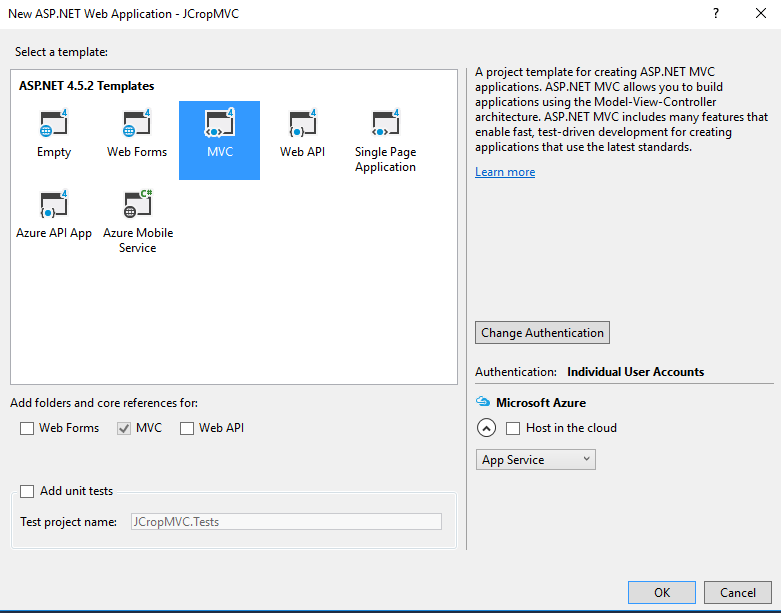Screen dimensions: 781x613
Task: Click the Microsoft Azure cloud icon
Action: point(483,401)
